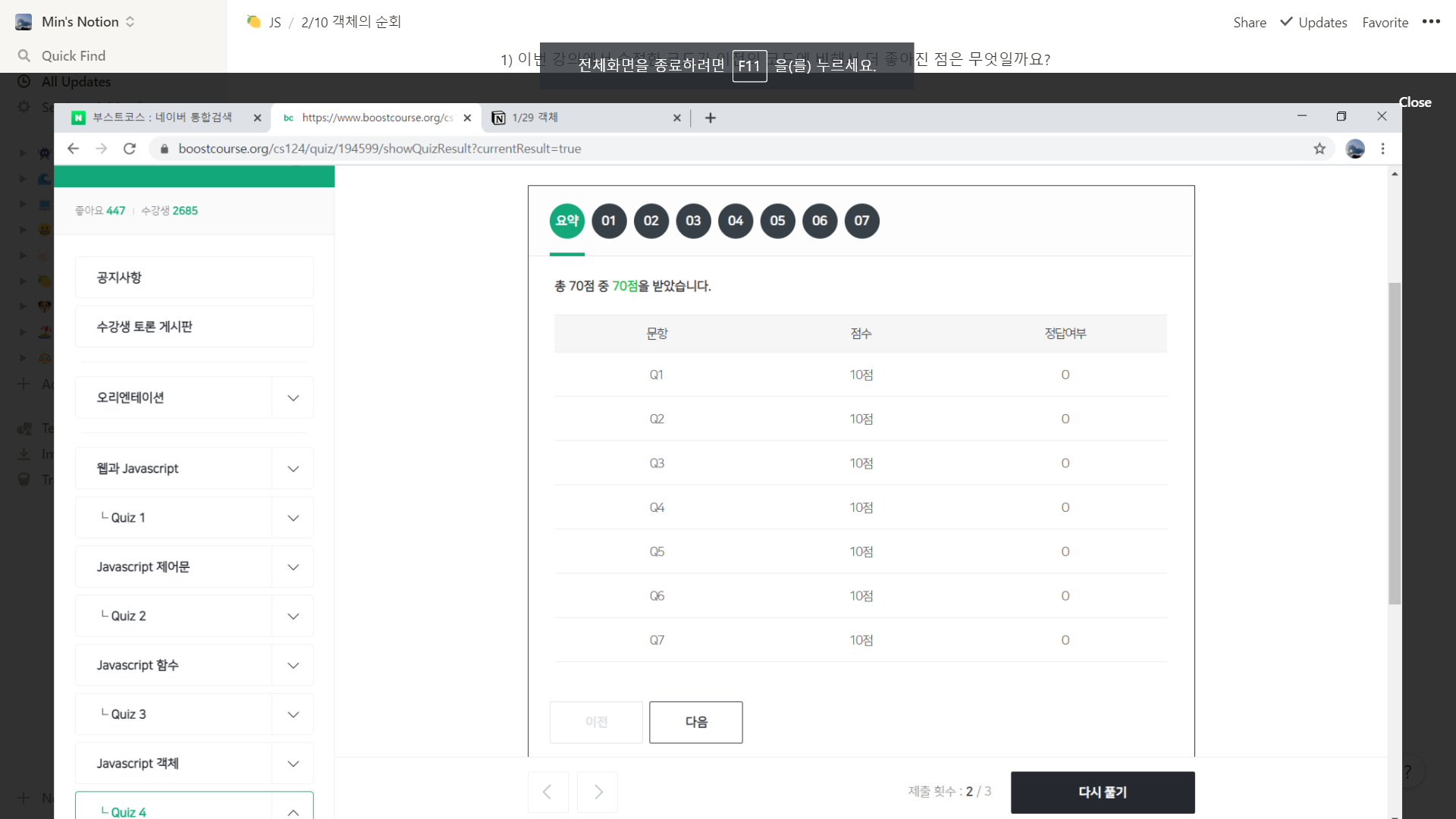Viewport: 1456px width, 819px height.
Task: Click the page's vertical scrollbar thumb
Action: tap(1394, 443)
